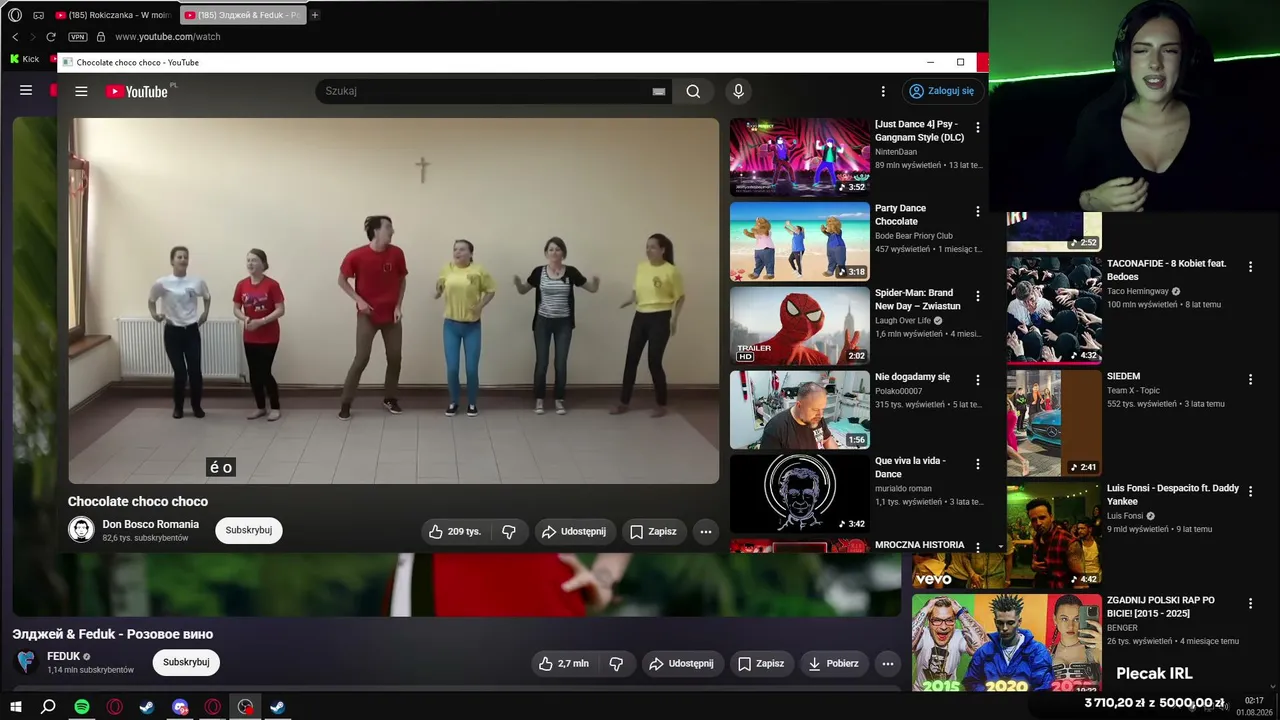This screenshot has height=720, width=1280.
Task: Play Gangnam Style Just Dance thumbnail
Action: [800, 157]
